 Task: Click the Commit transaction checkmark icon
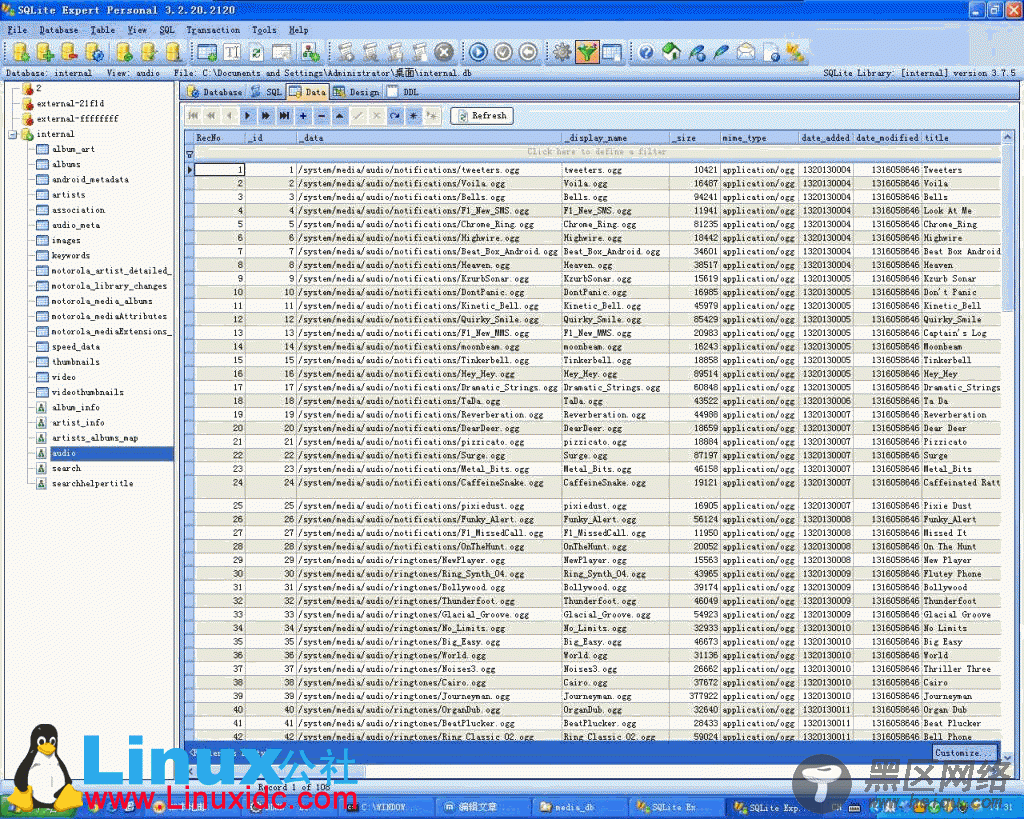(x=503, y=52)
